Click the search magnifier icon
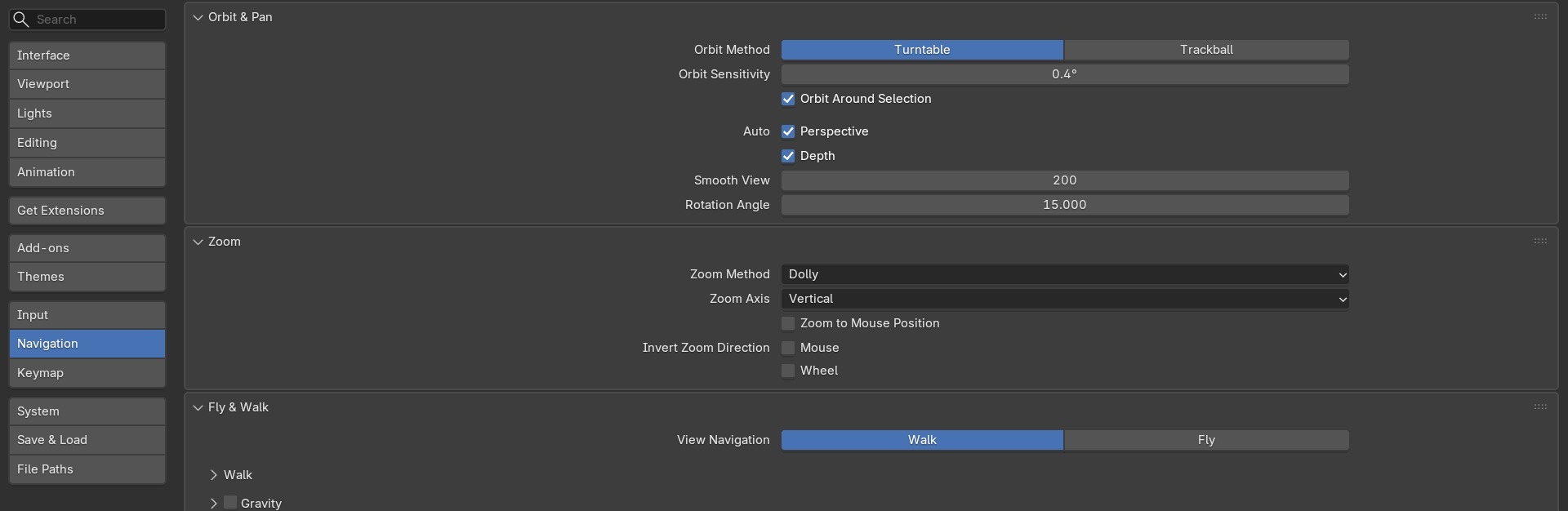Screen dimensions: 1568x511 coord(21,19)
